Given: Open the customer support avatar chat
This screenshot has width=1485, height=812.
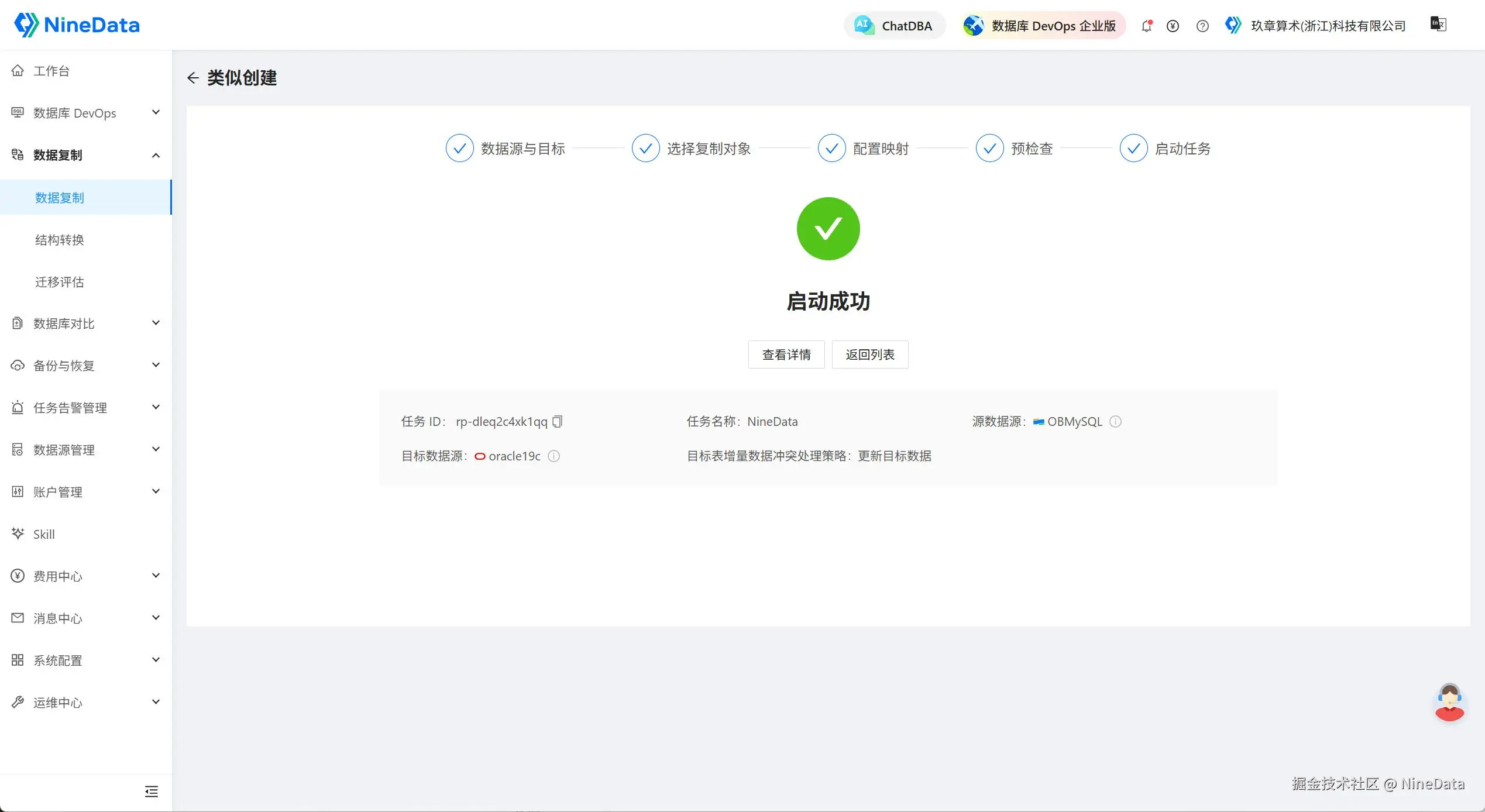Looking at the screenshot, I should 1449,702.
